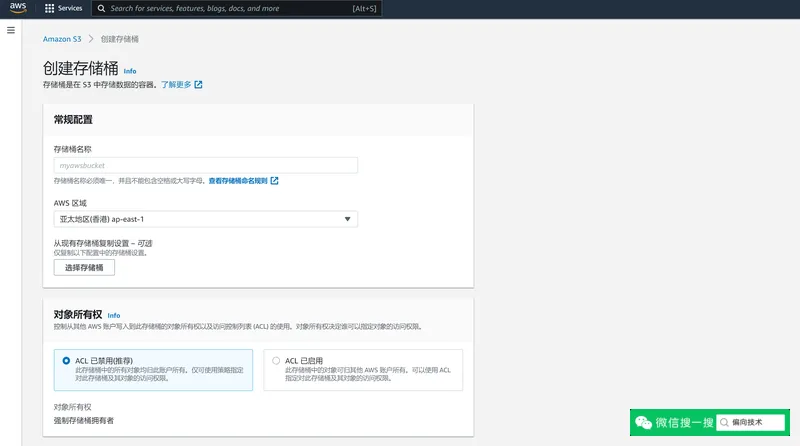Click the AWS logo icon
The height and width of the screenshot is (446, 800).
[18, 8]
